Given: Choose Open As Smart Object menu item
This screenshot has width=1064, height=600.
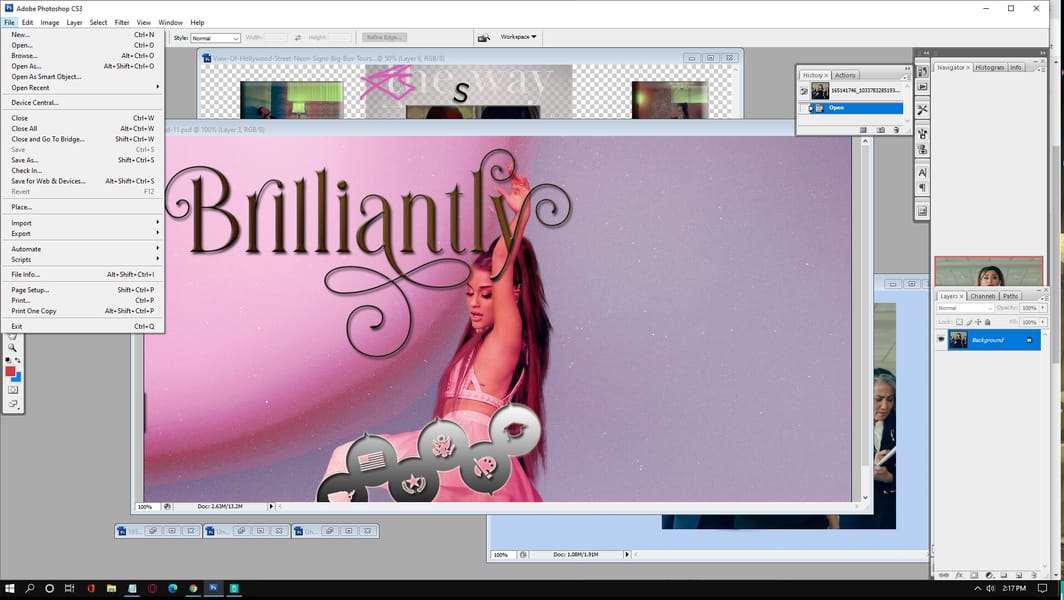Looking at the screenshot, I should [x=81, y=77].
